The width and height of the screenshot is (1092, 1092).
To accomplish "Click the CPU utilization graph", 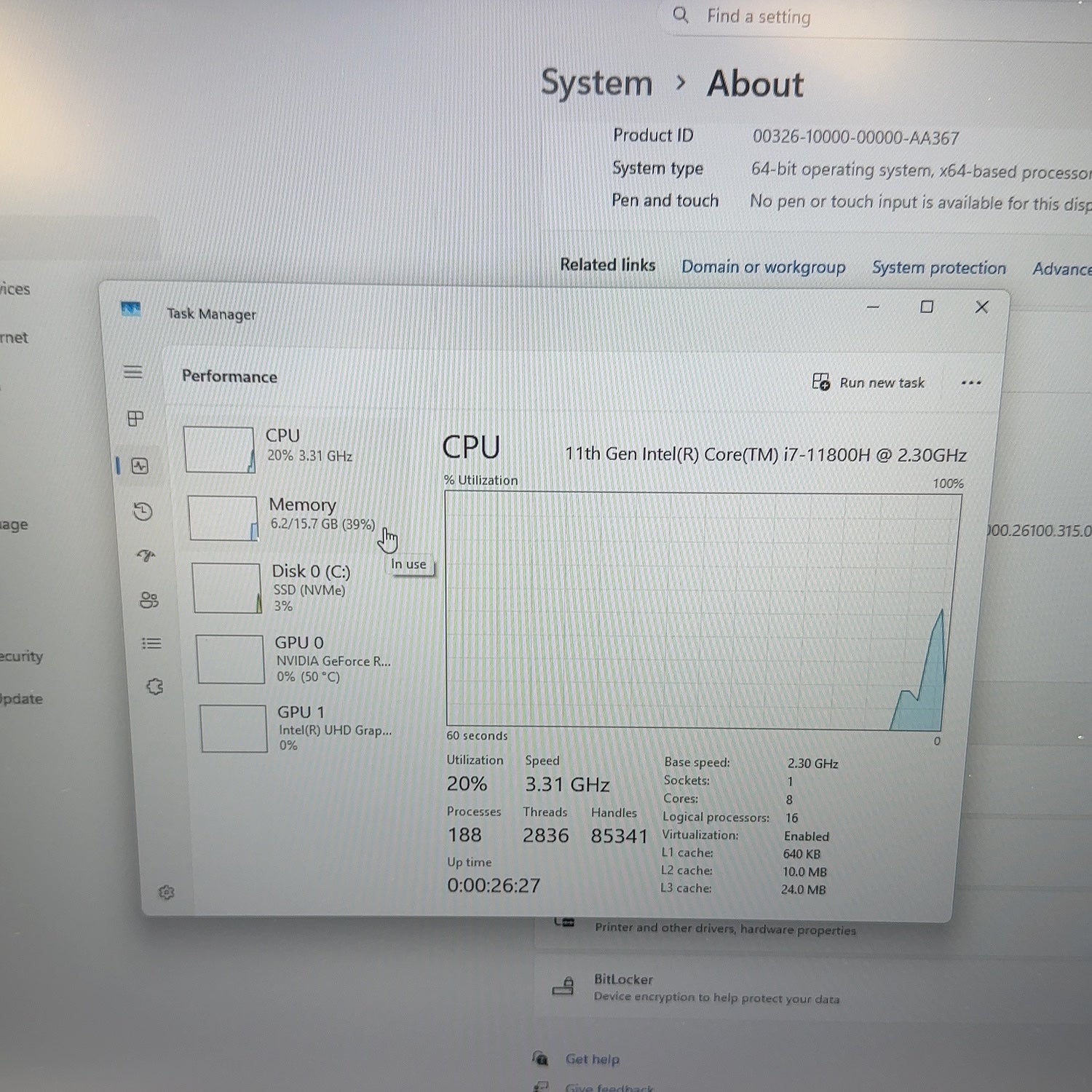I will tap(702, 611).
